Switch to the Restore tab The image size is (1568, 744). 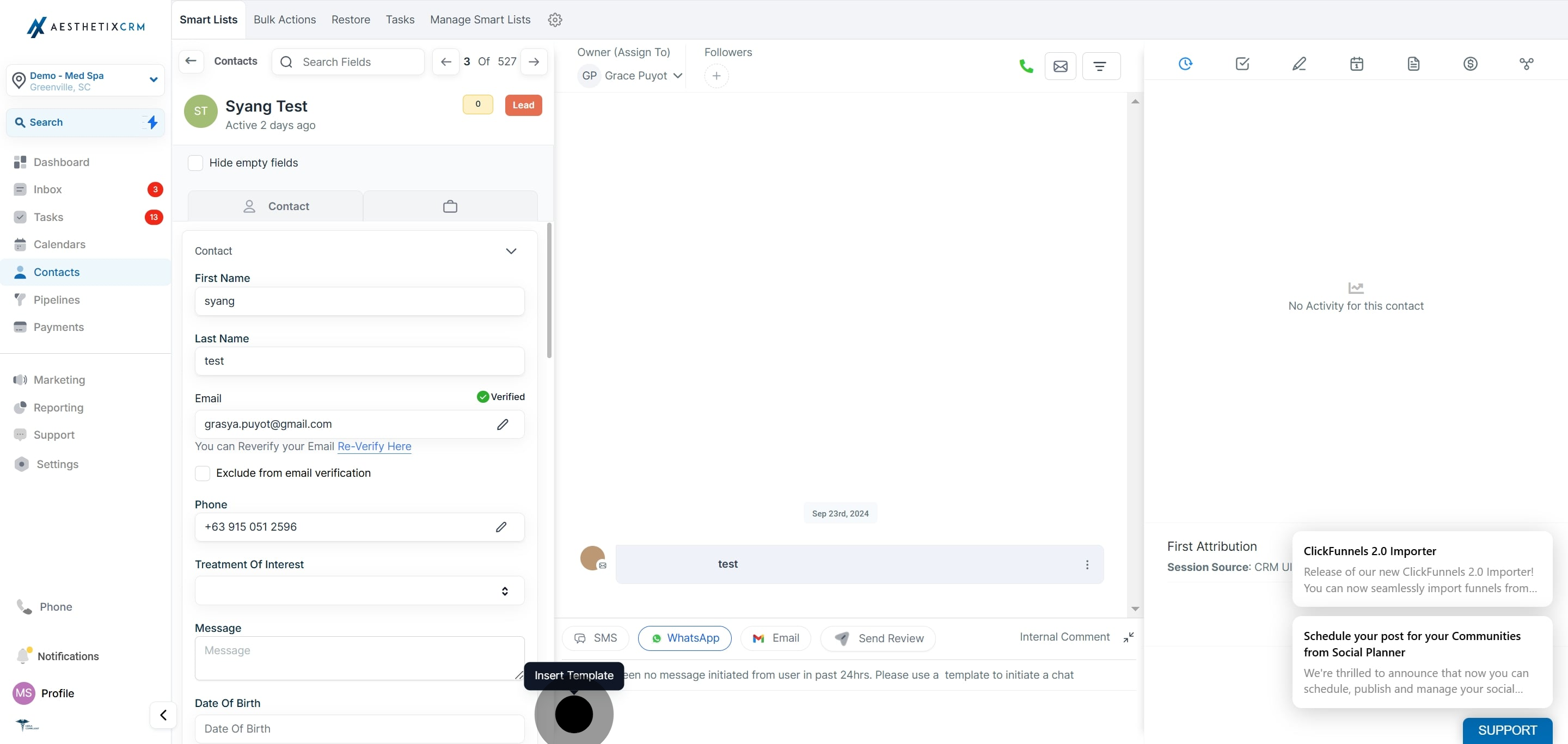coord(351,20)
